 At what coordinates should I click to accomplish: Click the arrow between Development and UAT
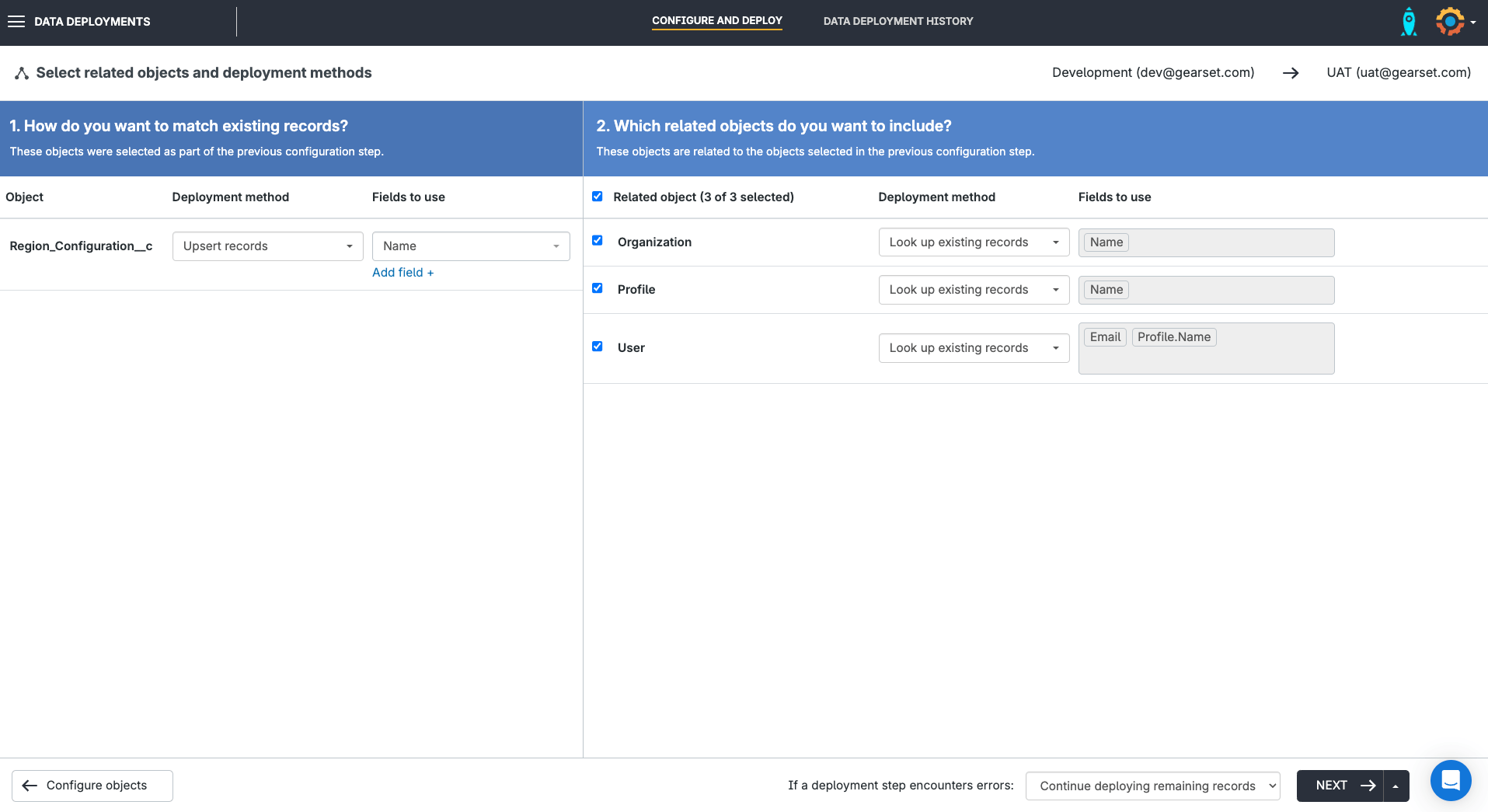point(1291,73)
